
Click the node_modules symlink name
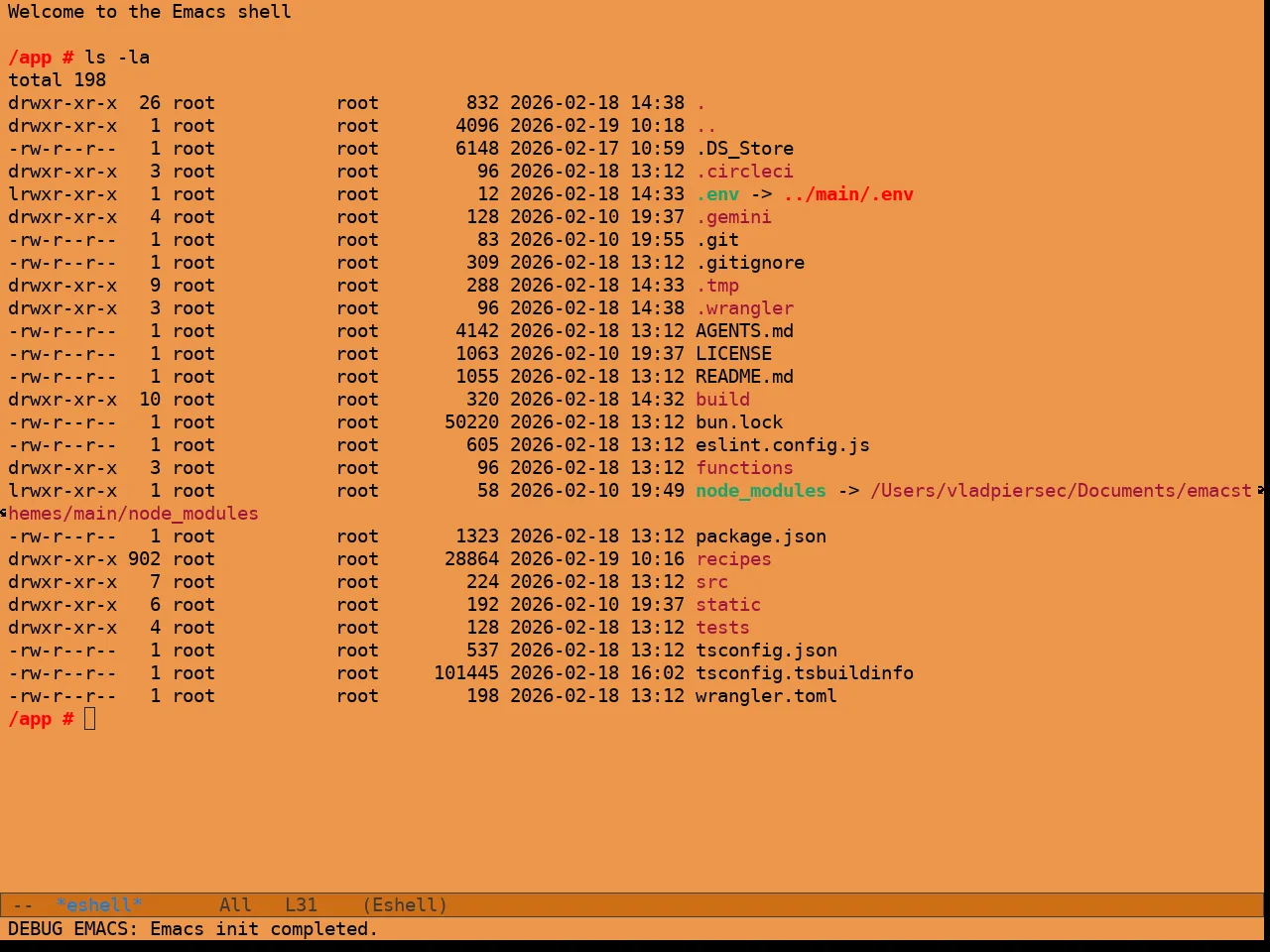[761, 491]
